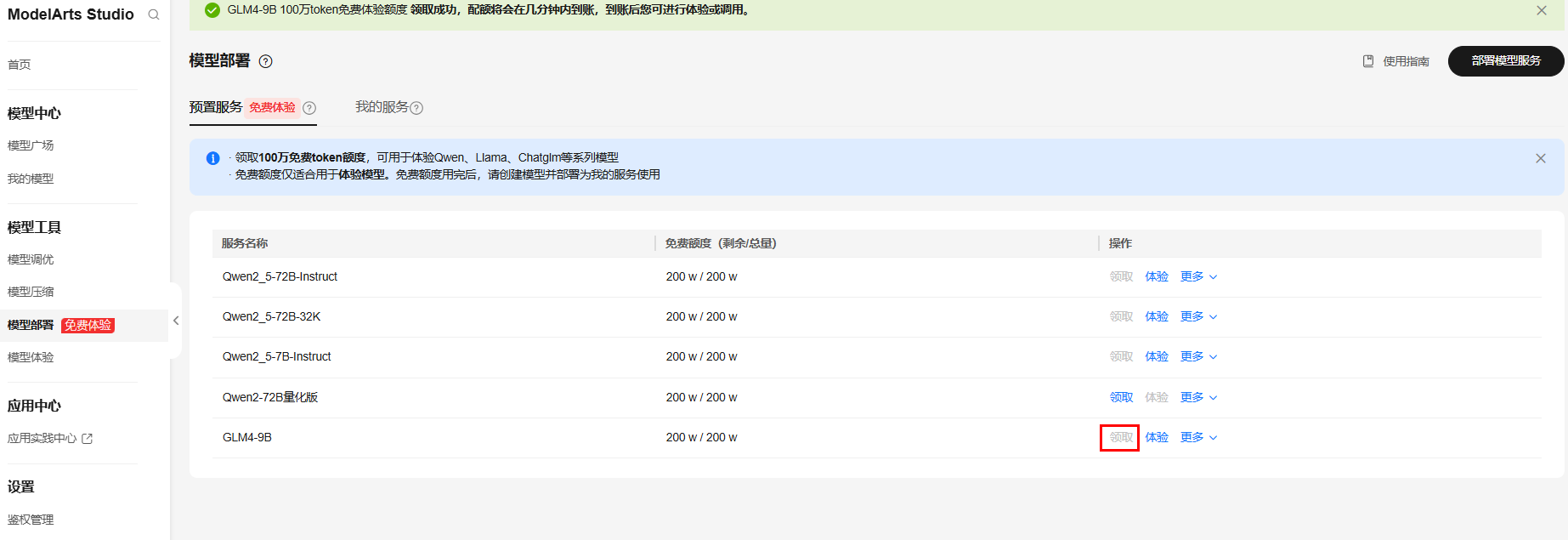This screenshot has width=1568, height=540.
Task: Click 领取 for GLM4-9B row
Action: click(x=1121, y=437)
